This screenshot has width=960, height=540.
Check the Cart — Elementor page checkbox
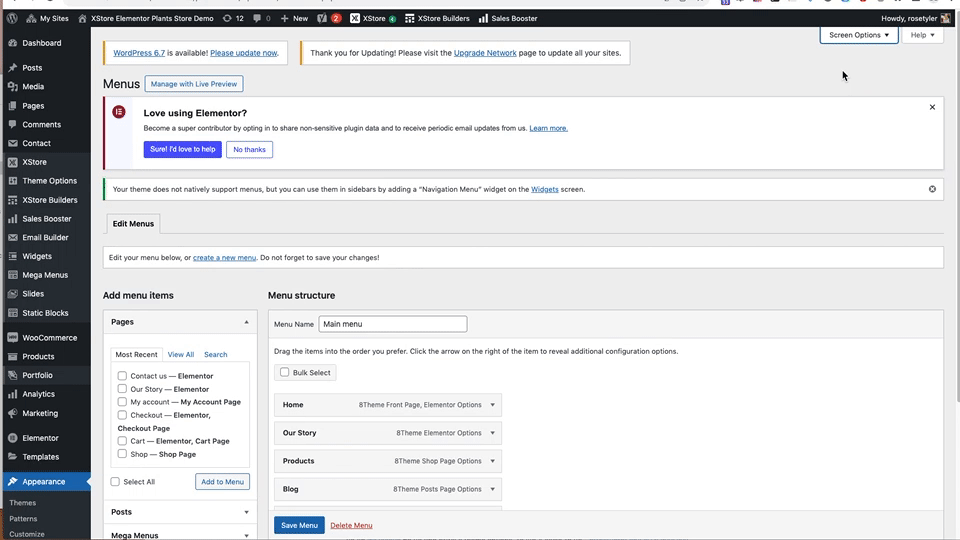(122, 441)
